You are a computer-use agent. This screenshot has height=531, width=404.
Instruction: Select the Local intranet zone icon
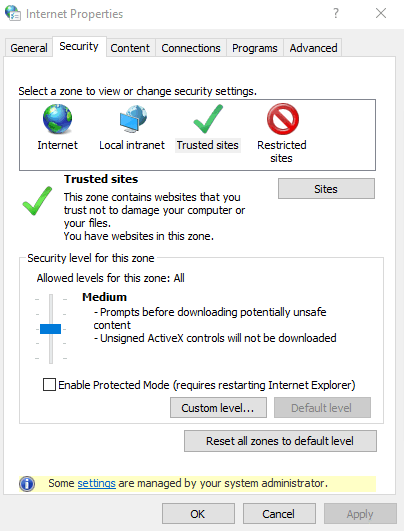click(x=133, y=119)
